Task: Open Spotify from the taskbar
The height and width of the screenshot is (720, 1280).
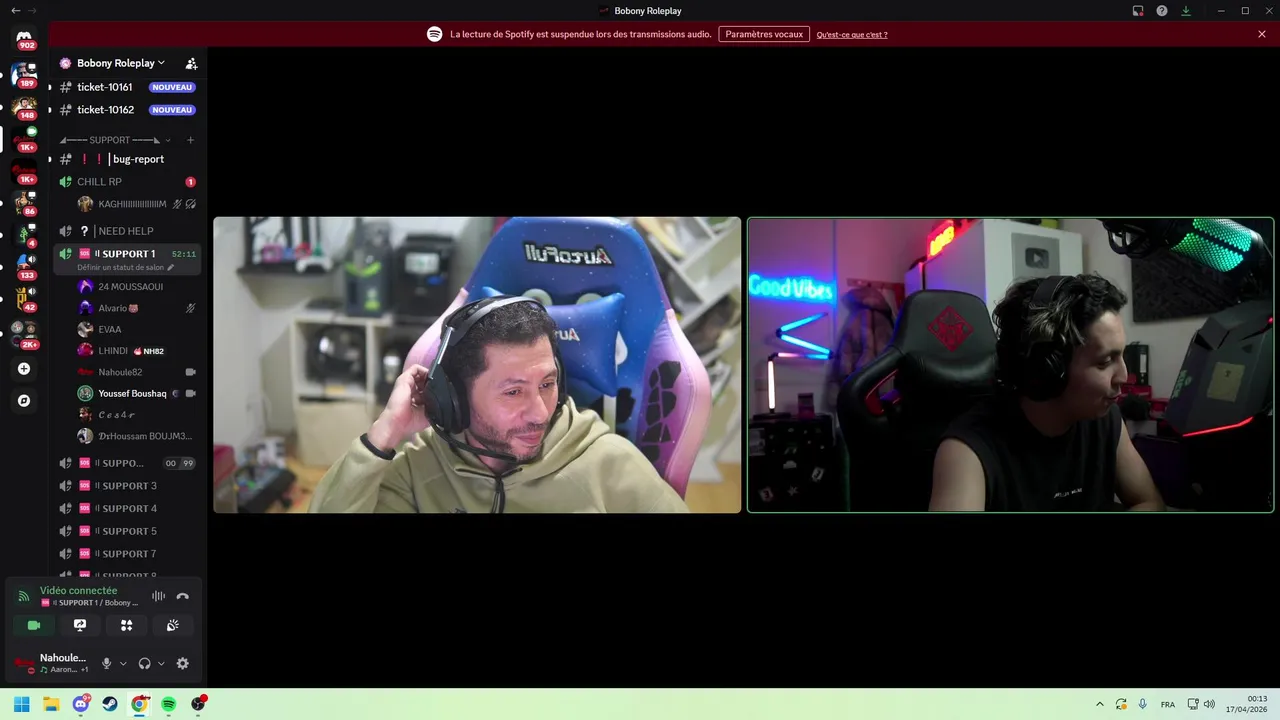Action: click(169, 704)
